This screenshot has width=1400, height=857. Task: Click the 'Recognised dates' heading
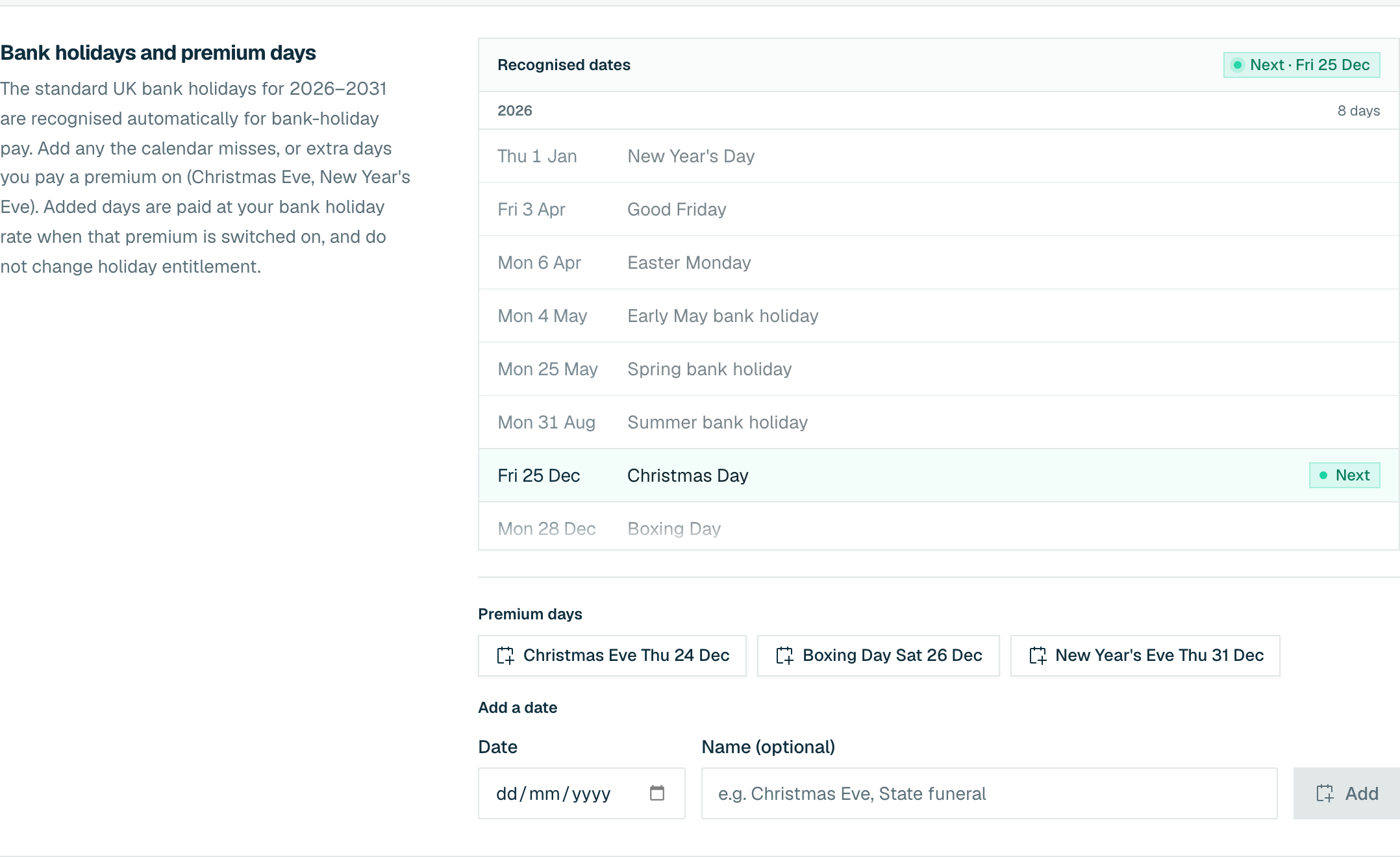click(x=564, y=65)
